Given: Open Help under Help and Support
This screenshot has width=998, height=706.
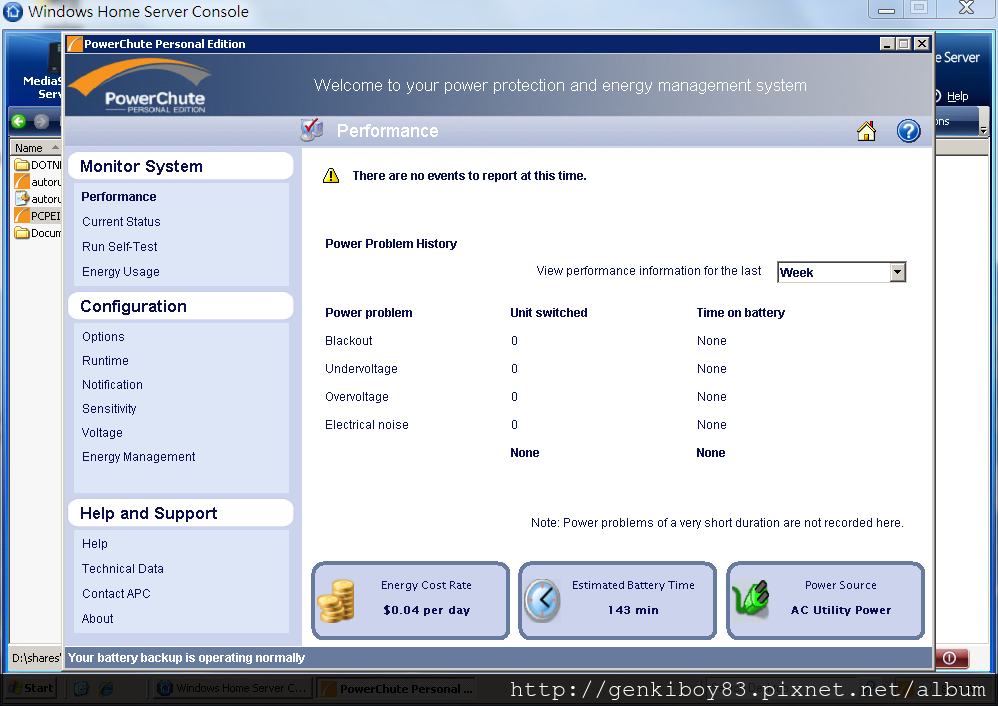Looking at the screenshot, I should 94,544.
